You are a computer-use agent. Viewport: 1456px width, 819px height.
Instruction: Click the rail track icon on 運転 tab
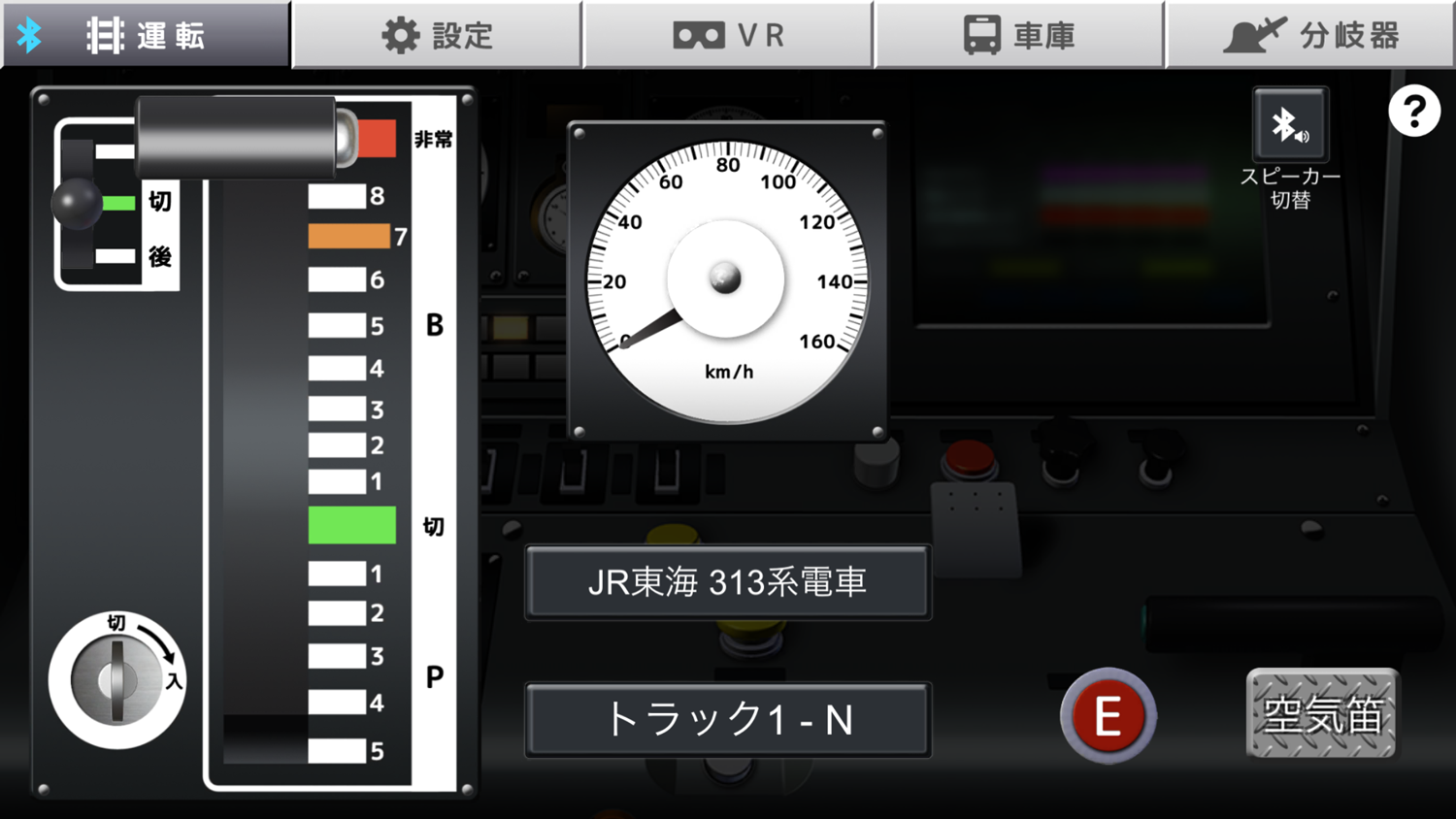coord(105,36)
